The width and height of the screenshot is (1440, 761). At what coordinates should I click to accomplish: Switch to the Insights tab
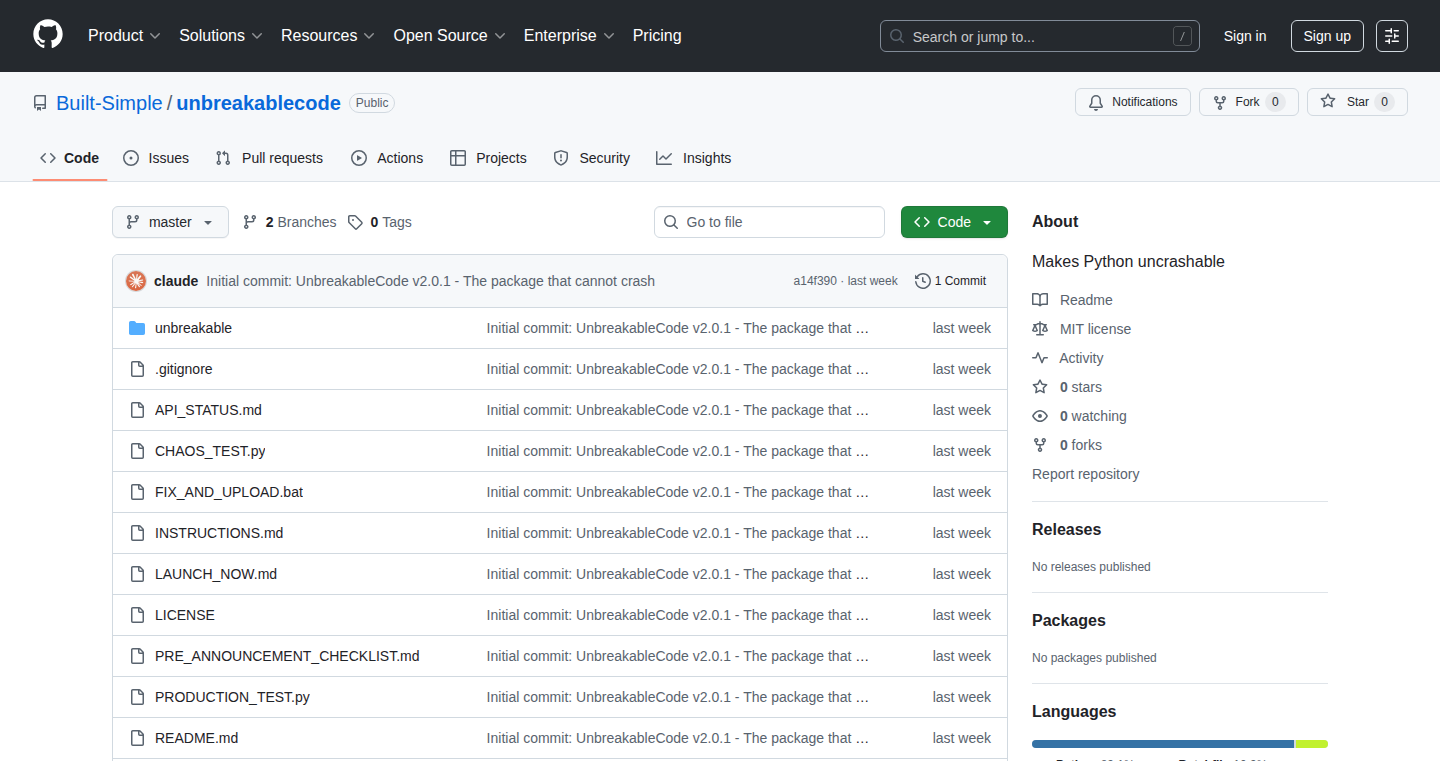click(x=694, y=158)
